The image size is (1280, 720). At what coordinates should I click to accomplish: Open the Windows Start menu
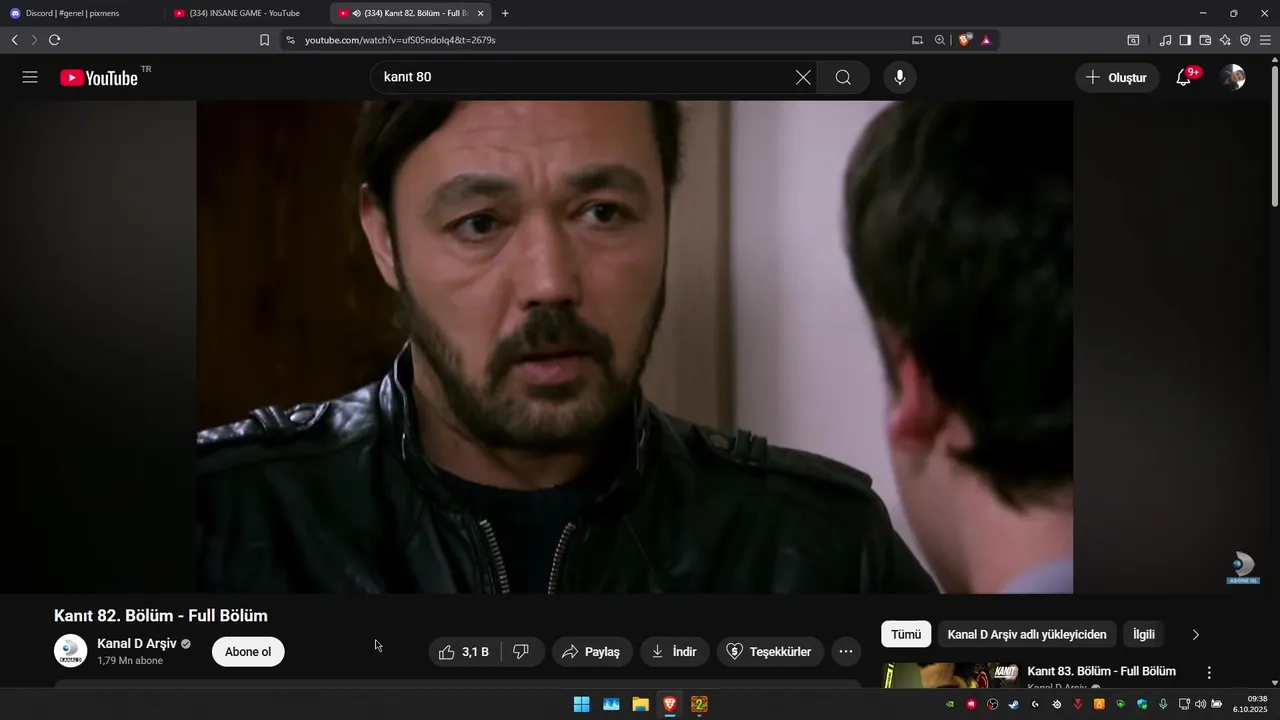[581, 704]
